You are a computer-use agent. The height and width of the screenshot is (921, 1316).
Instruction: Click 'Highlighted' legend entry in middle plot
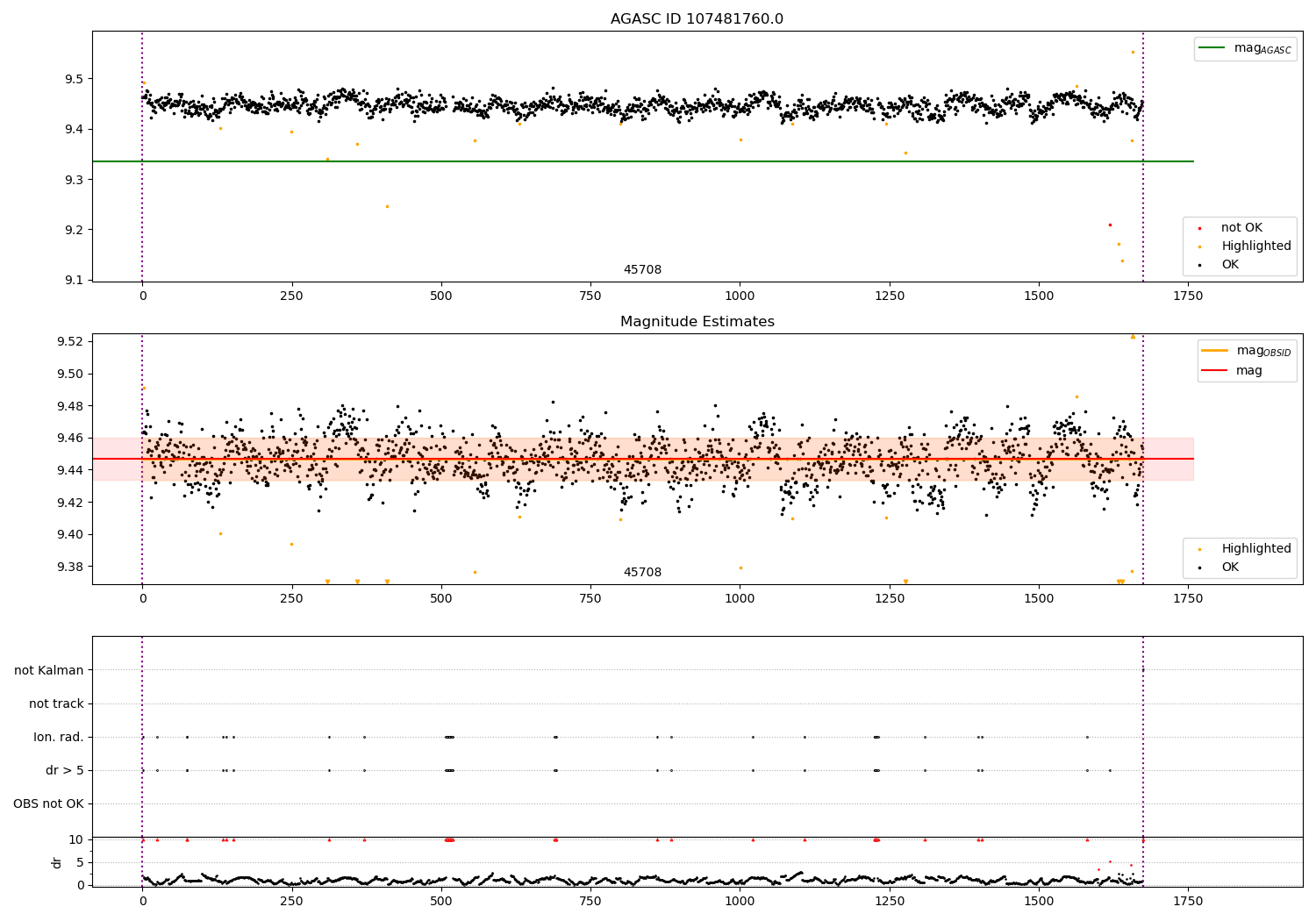[1244, 549]
